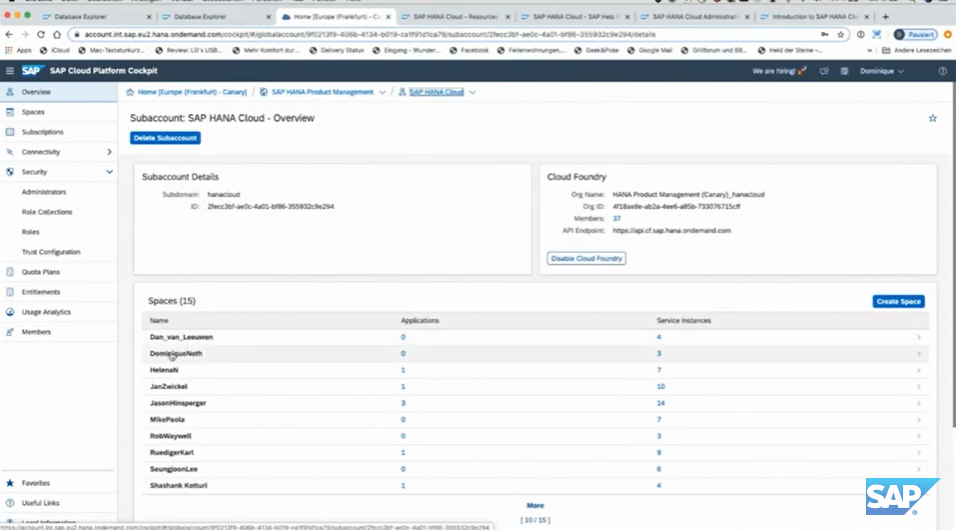956x530 pixels.
Task: Switch to SAP HANA Cloud Administration tab
Action: click(x=694, y=16)
